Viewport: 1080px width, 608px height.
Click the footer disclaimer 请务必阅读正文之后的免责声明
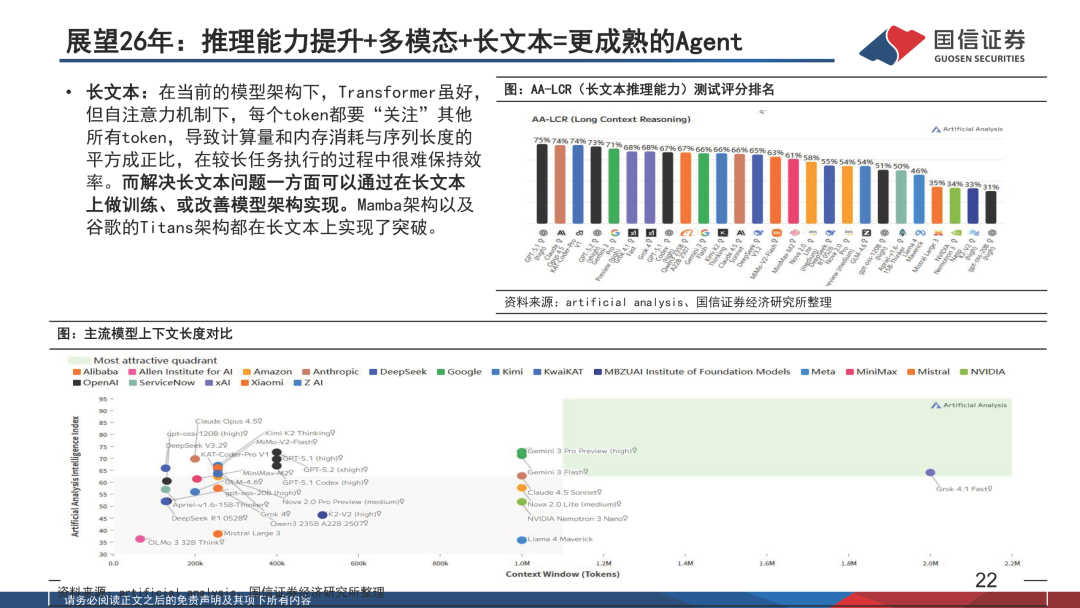click(187, 601)
